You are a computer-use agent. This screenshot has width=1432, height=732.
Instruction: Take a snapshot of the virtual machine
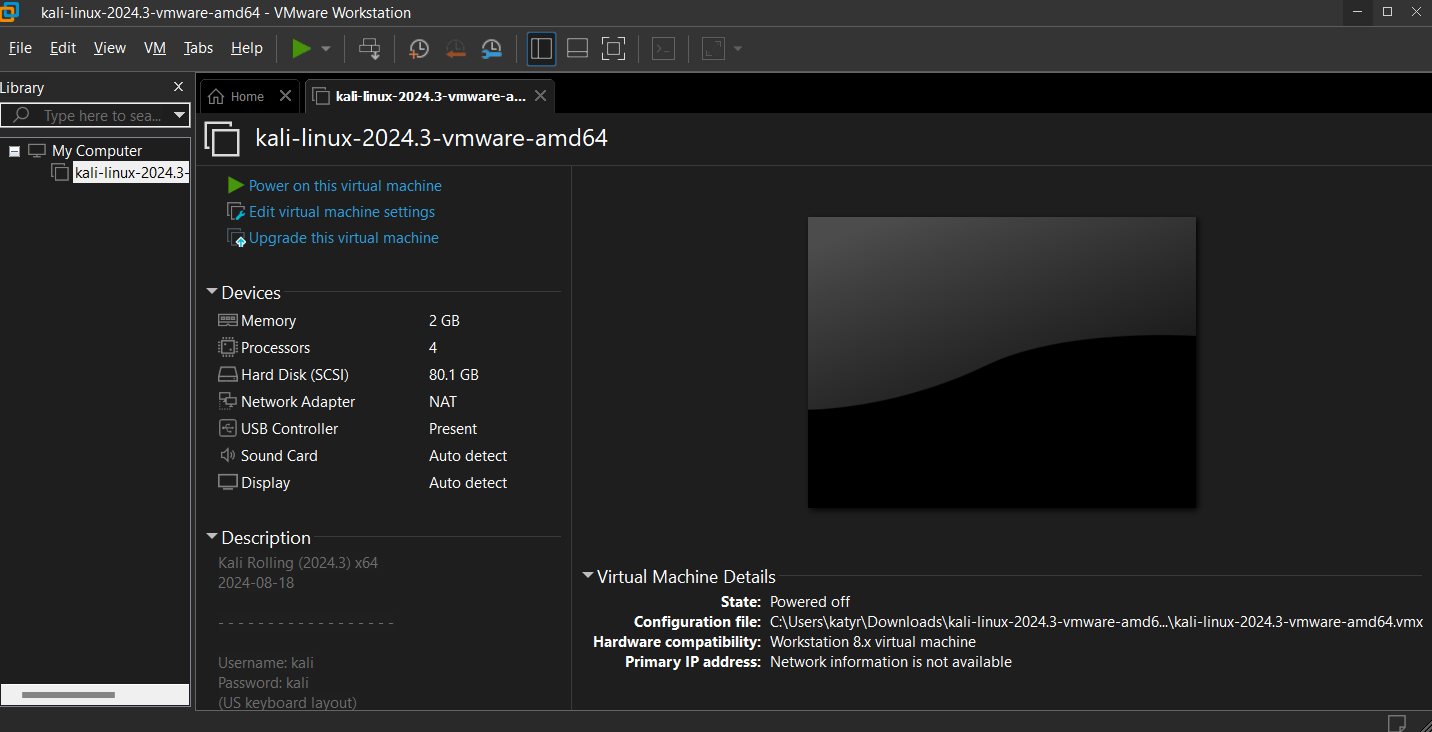click(x=419, y=48)
